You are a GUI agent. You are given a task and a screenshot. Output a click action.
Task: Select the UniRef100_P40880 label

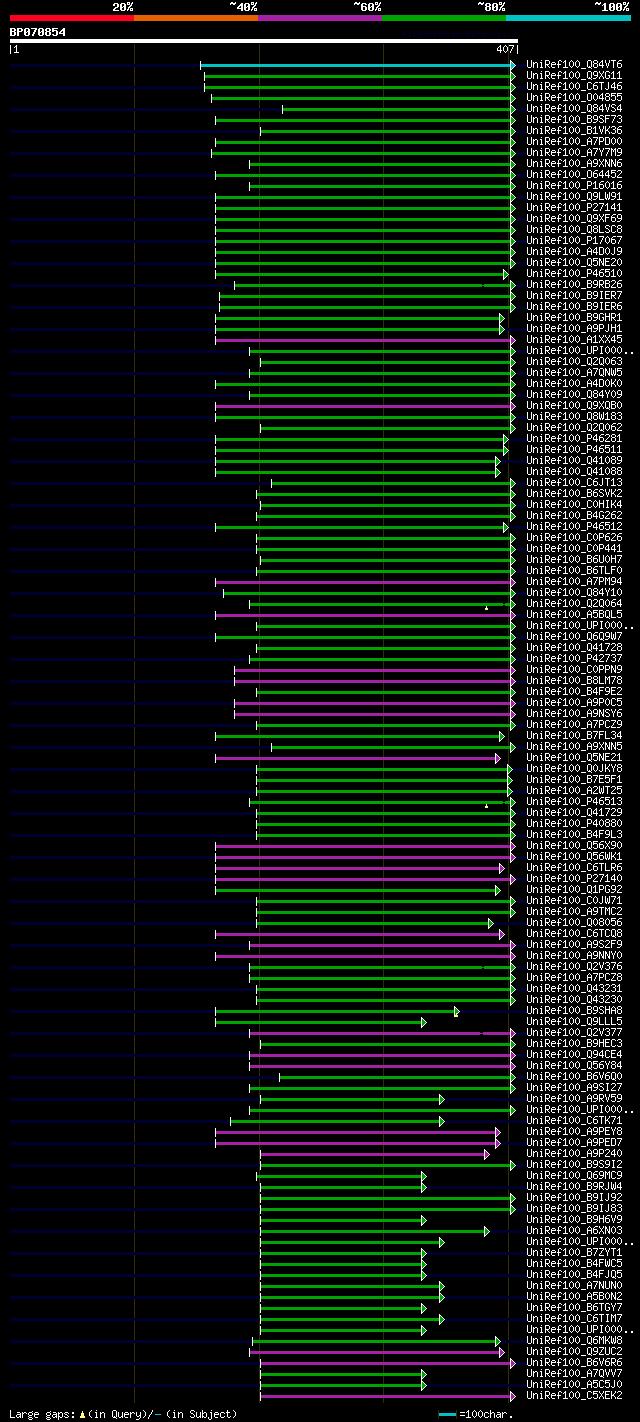coord(573,824)
